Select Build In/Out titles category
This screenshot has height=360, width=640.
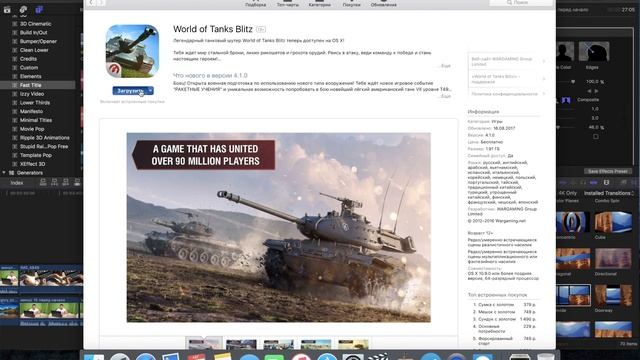[x=33, y=33]
